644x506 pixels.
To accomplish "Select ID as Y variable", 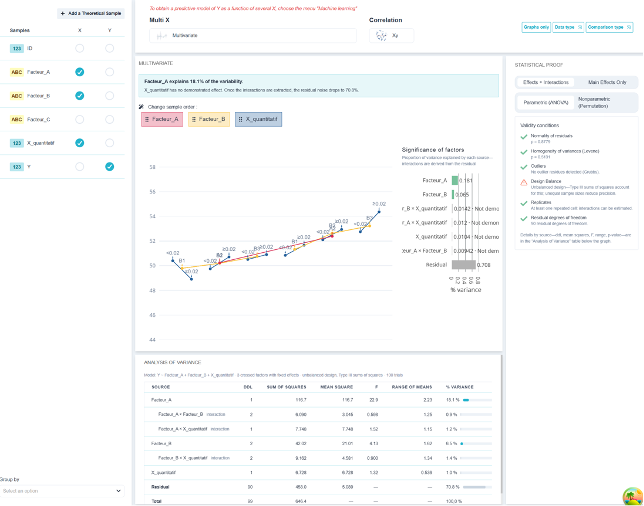I will click(x=109, y=48).
